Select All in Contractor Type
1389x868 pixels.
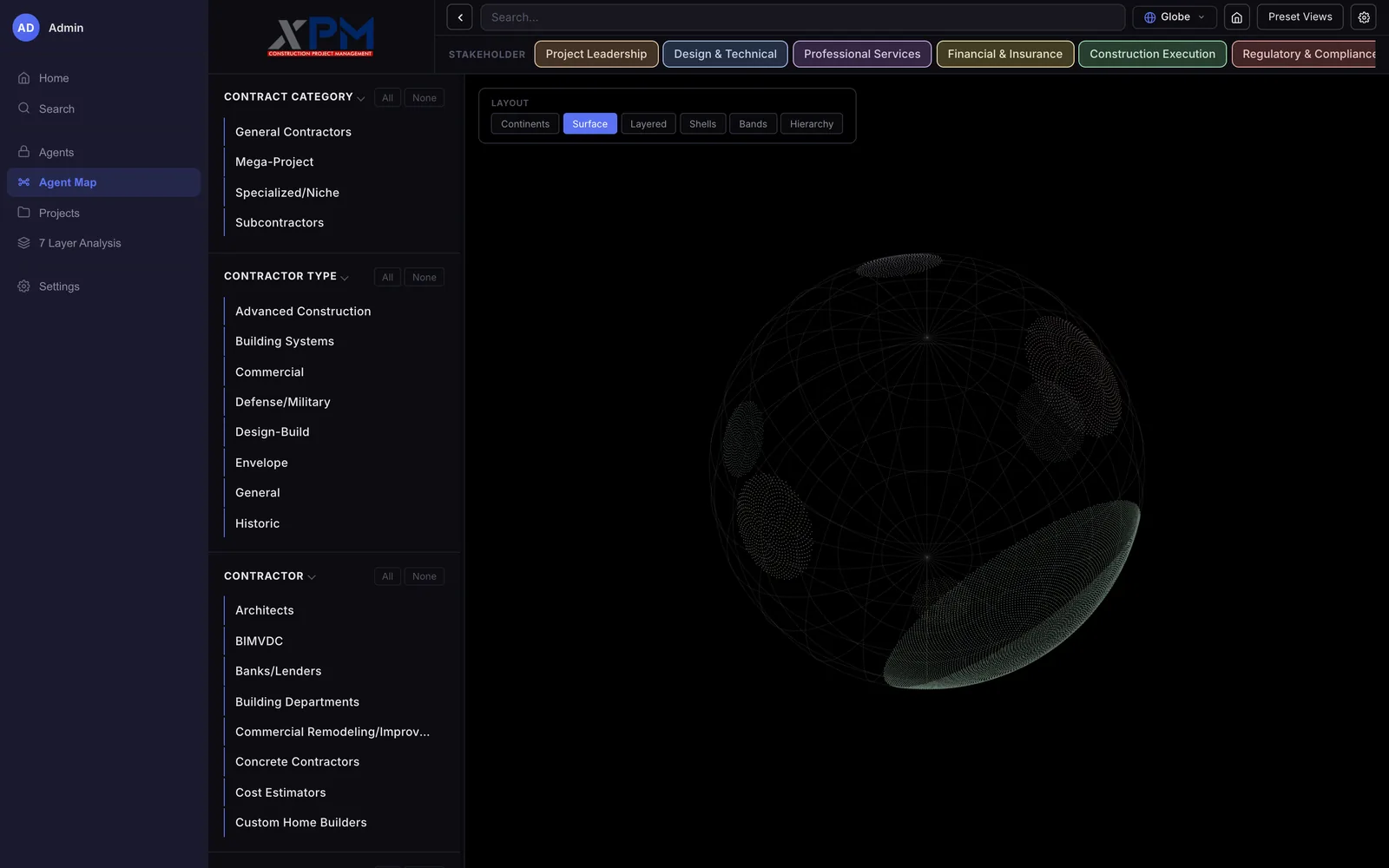(387, 278)
